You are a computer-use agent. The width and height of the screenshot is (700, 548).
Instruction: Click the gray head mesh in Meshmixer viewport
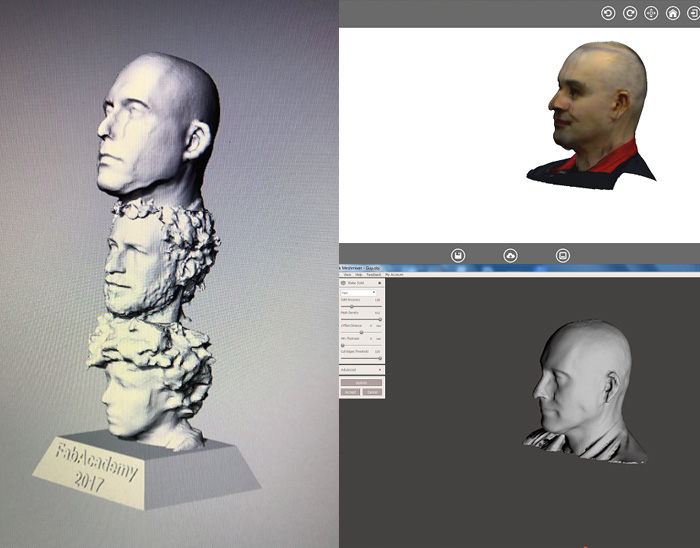585,392
